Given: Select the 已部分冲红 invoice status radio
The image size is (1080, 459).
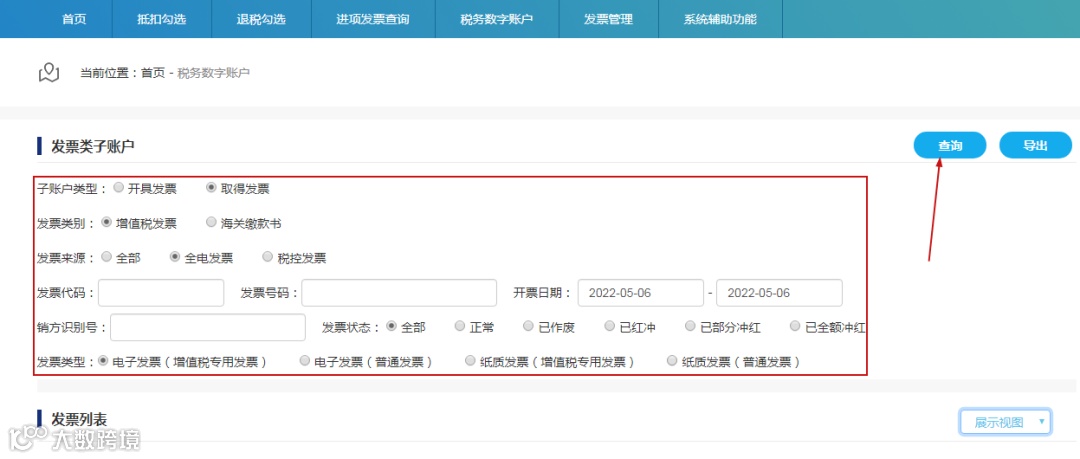Looking at the screenshot, I should (x=690, y=326).
